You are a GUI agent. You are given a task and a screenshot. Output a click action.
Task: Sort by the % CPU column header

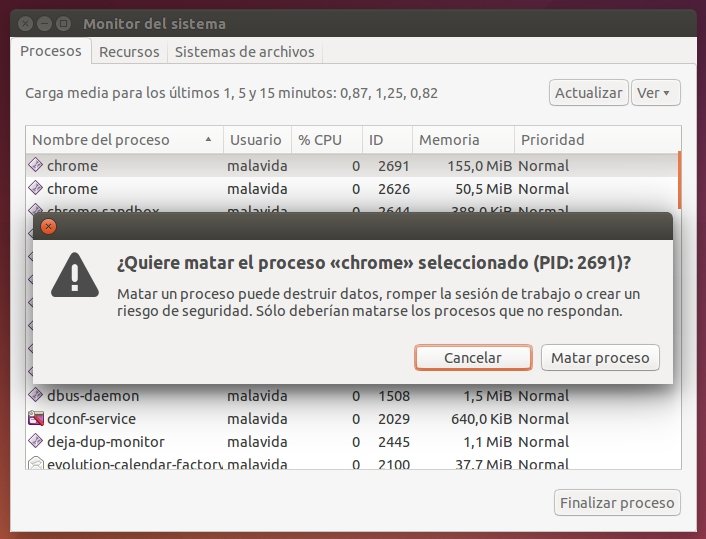pos(327,140)
